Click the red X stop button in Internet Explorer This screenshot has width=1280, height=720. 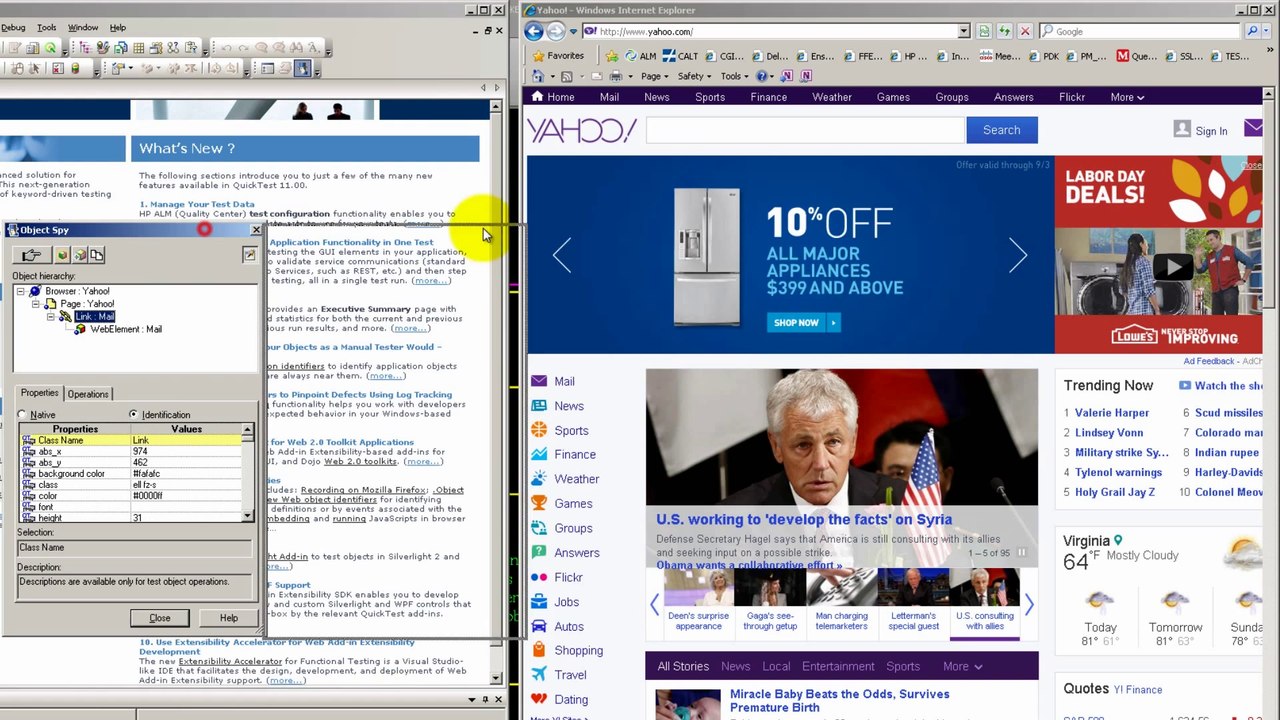click(1024, 31)
